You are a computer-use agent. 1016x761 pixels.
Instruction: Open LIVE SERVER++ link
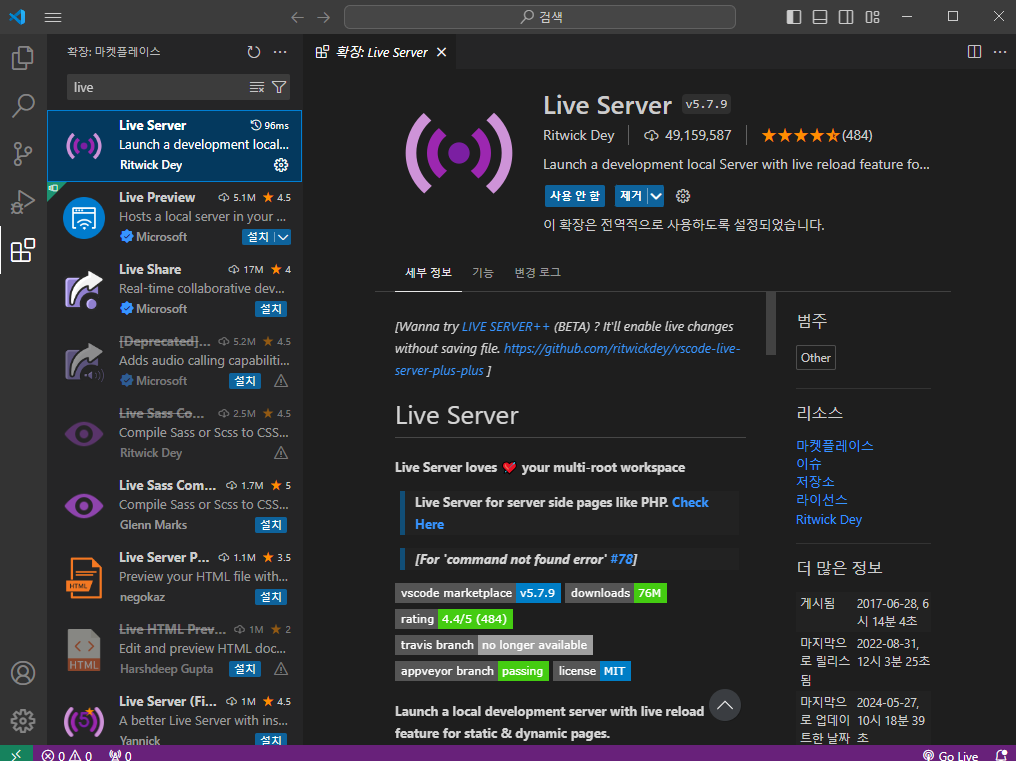[x=505, y=327]
